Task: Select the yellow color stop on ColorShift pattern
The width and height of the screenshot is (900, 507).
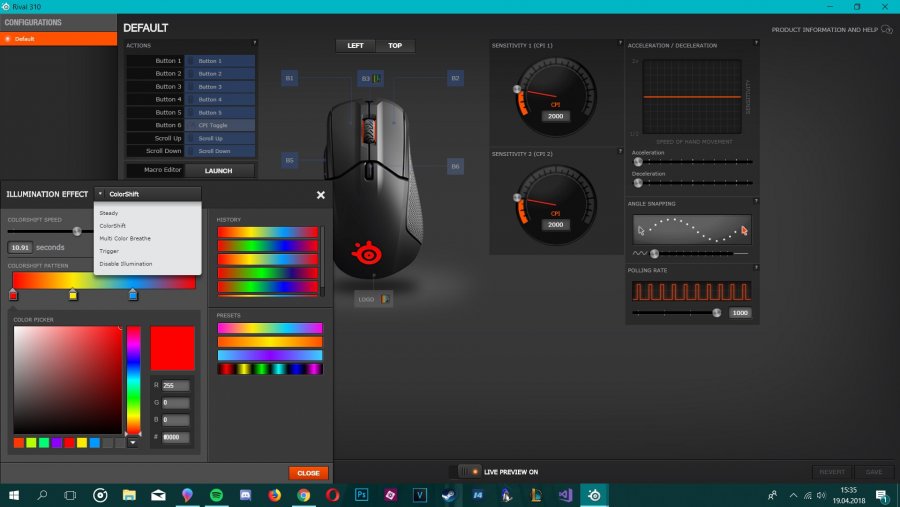Action: 73,295
